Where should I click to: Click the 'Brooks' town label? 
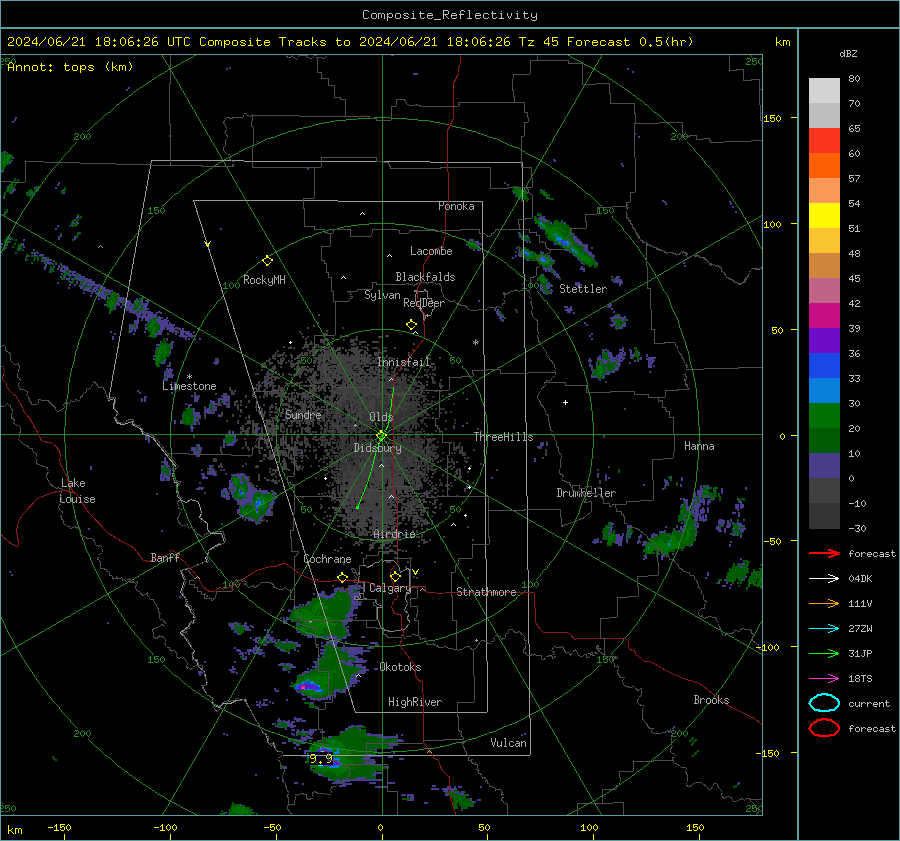(711, 700)
